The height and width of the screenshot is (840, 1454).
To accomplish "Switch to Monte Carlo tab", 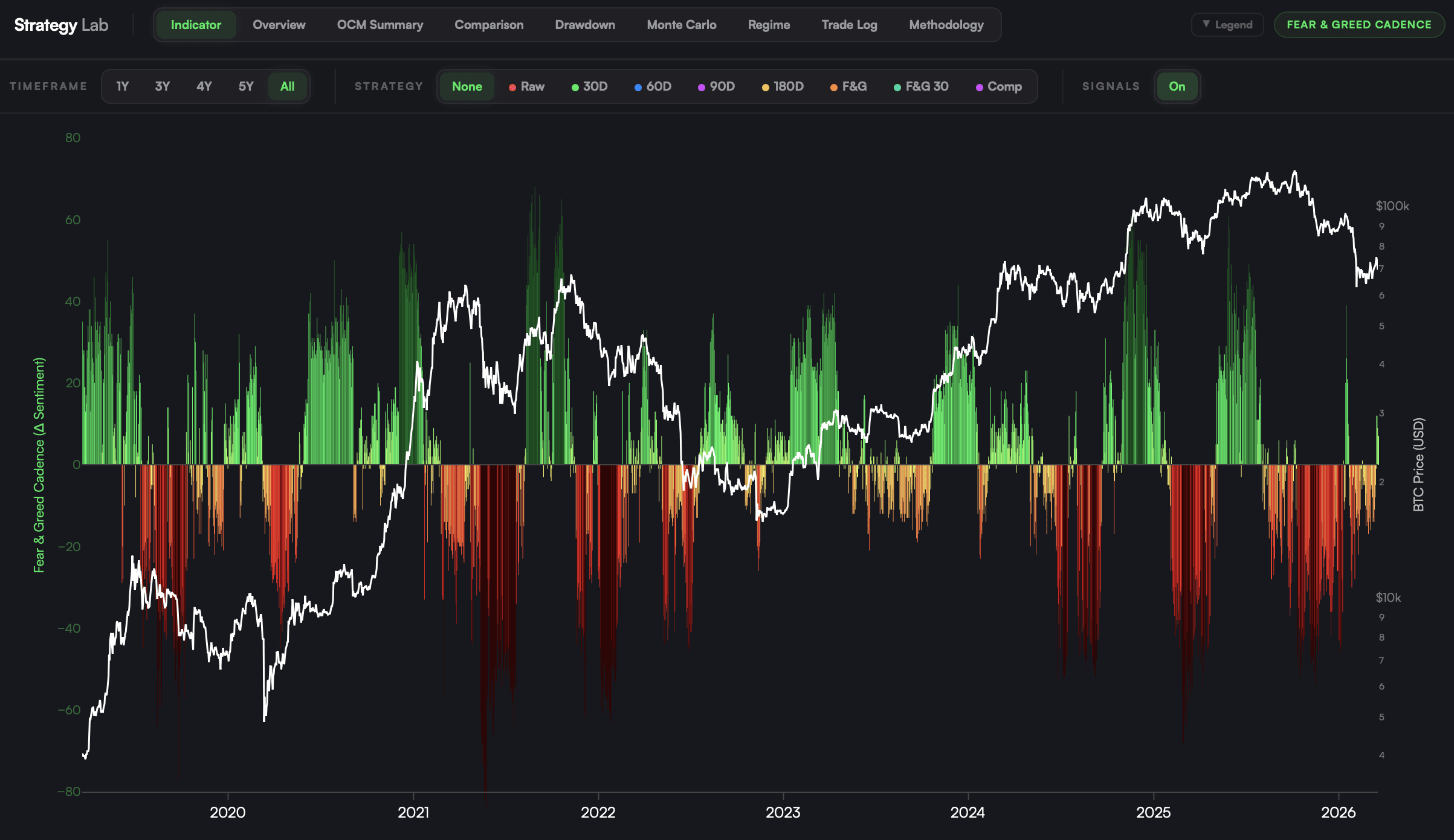I will pos(682,25).
